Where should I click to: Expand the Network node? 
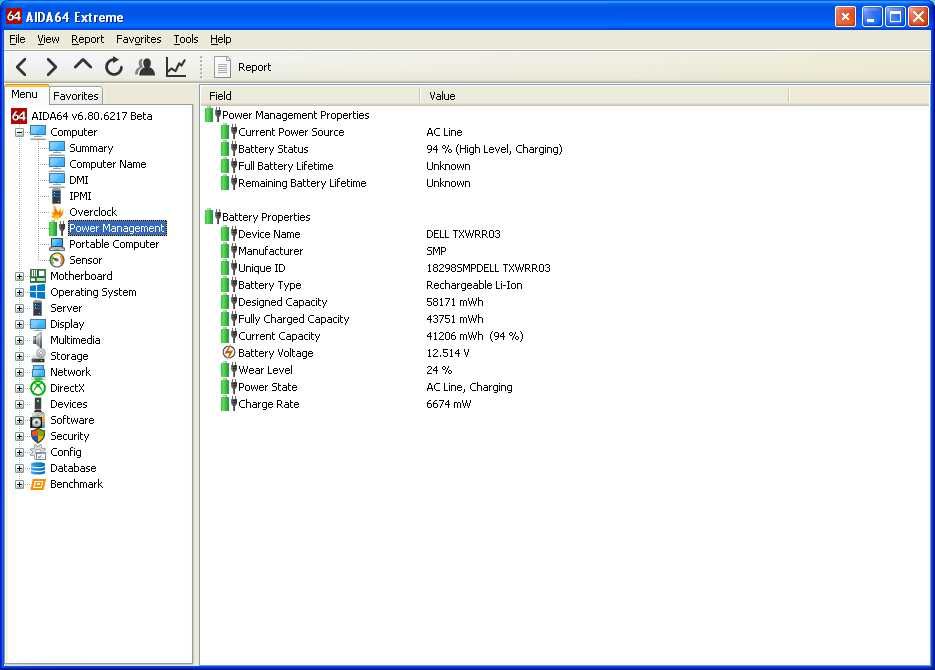[20, 372]
